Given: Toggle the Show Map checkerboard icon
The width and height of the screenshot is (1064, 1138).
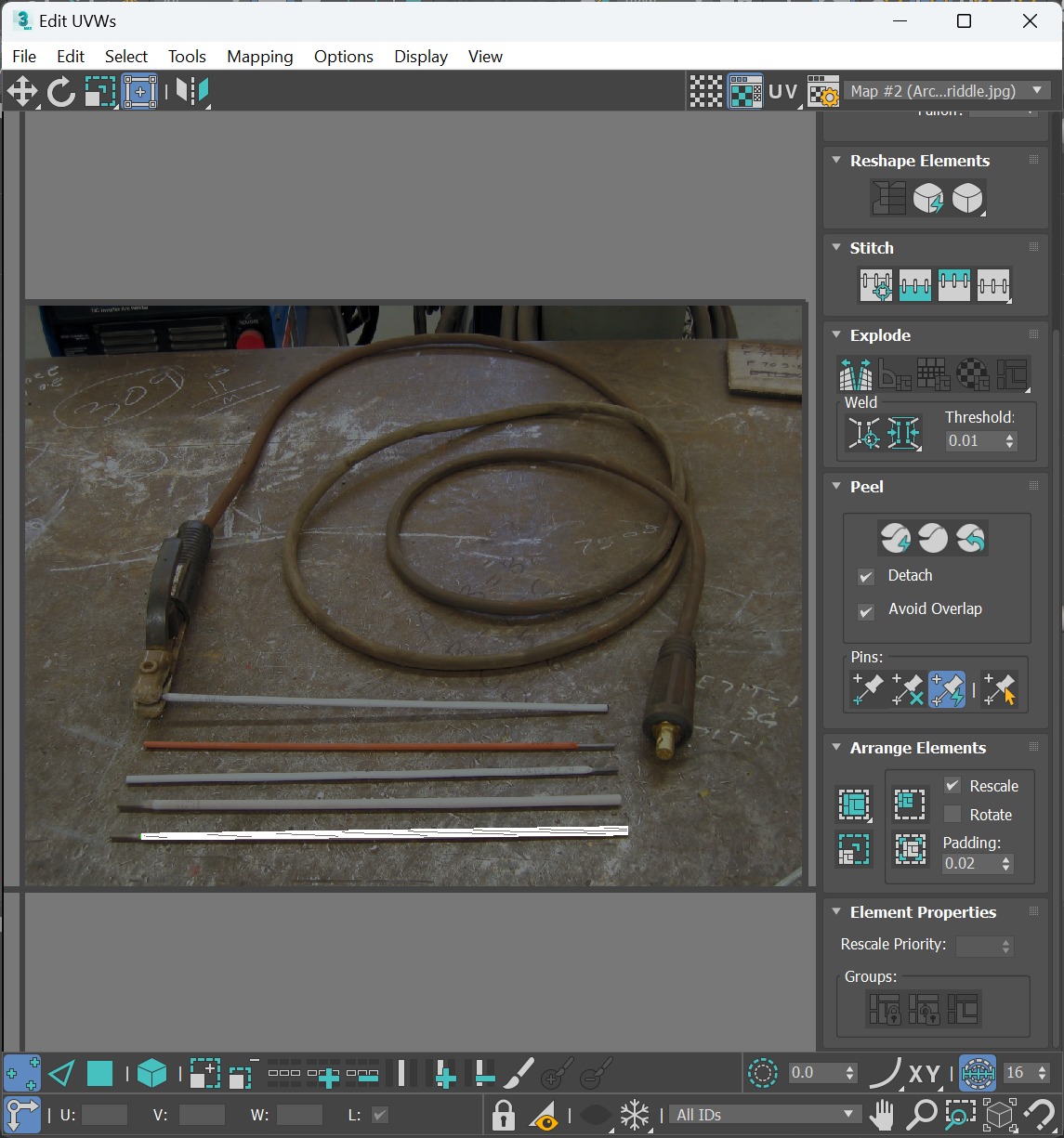Looking at the screenshot, I should pyautogui.click(x=745, y=91).
